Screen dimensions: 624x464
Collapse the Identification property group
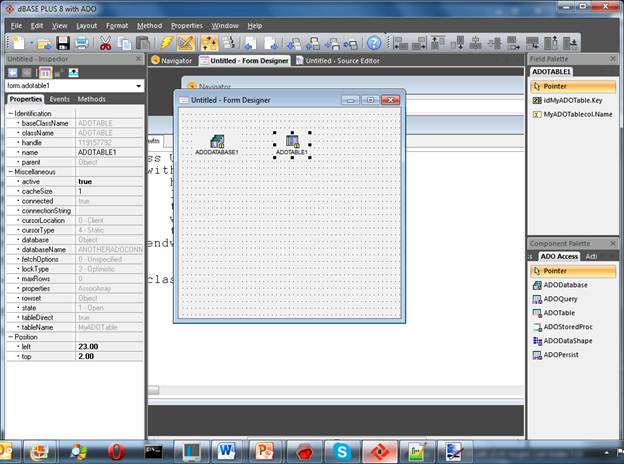tap(10, 113)
